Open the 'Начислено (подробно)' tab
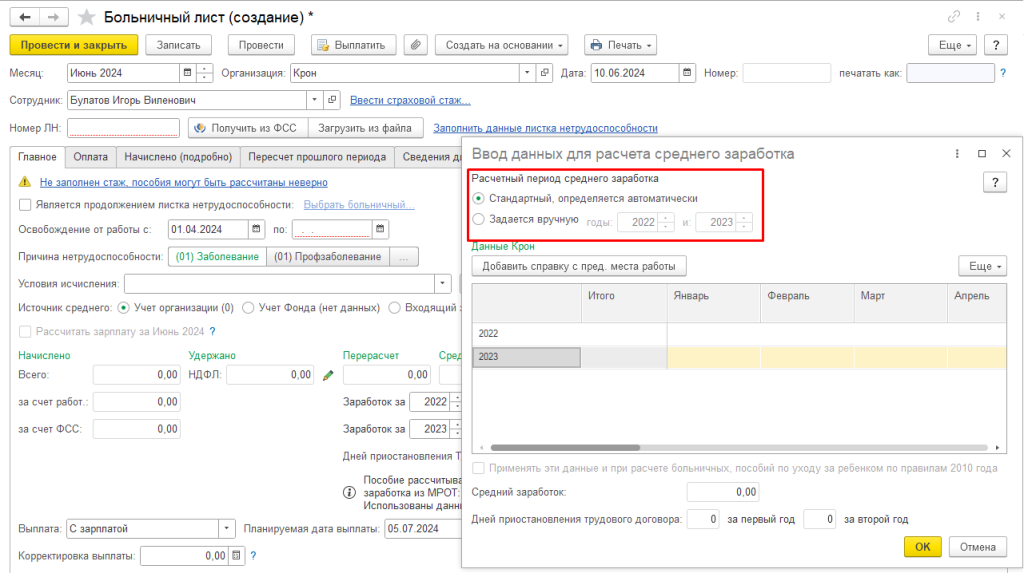 coord(178,157)
